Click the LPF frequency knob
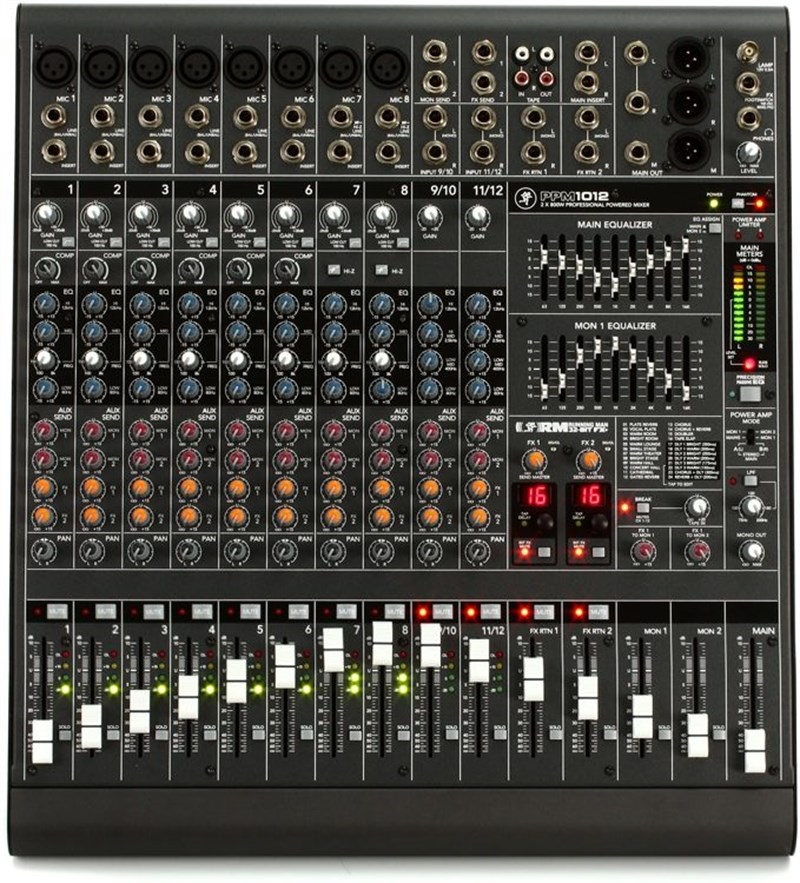800x883 pixels. (751, 507)
